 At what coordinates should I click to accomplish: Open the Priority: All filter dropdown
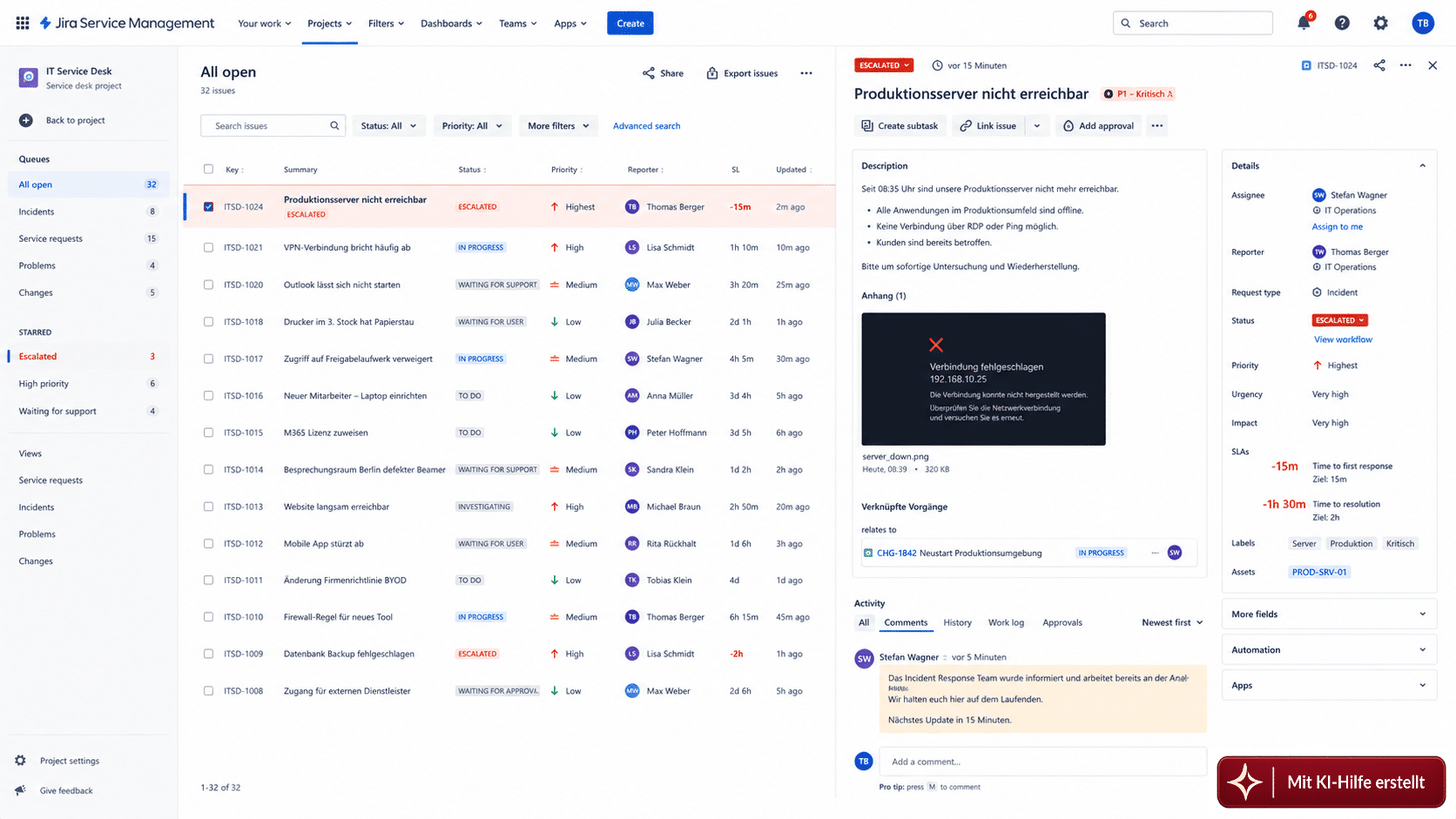472,125
